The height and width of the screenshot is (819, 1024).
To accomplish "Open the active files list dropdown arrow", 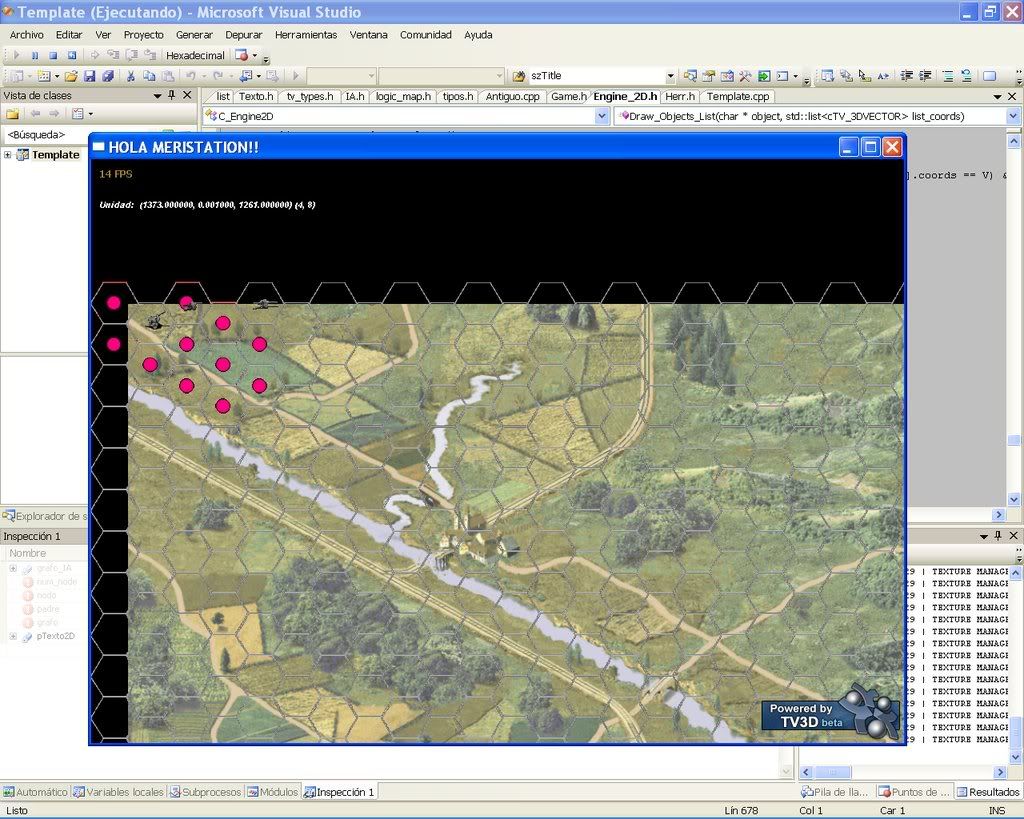I will tap(997, 97).
